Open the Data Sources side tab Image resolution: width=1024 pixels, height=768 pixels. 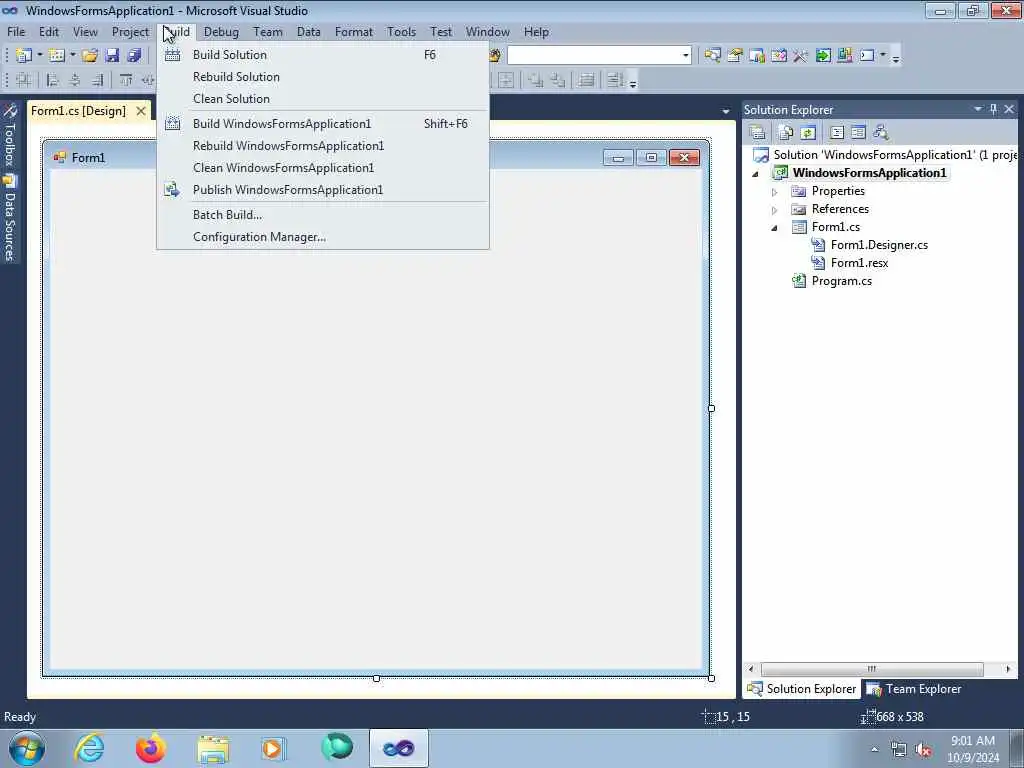pos(10,219)
